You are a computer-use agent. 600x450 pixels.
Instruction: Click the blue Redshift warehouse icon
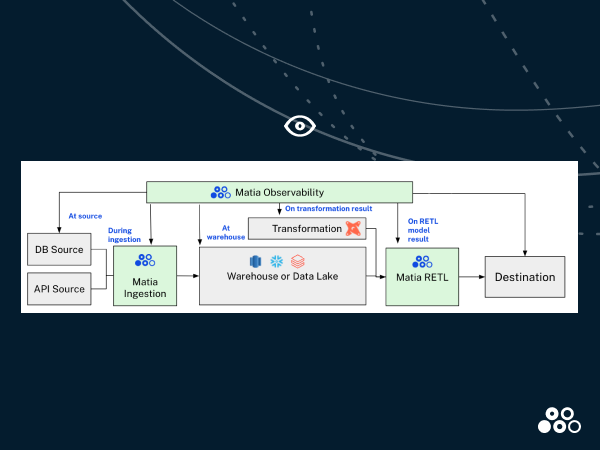coord(255,261)
